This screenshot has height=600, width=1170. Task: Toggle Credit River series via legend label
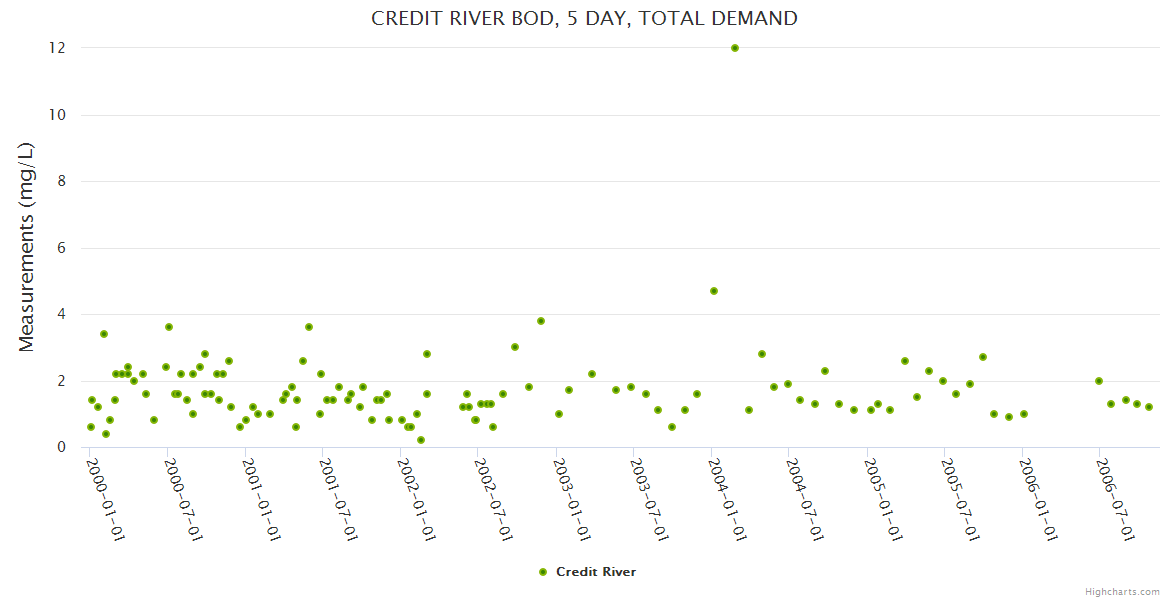[x=595, y=572]
